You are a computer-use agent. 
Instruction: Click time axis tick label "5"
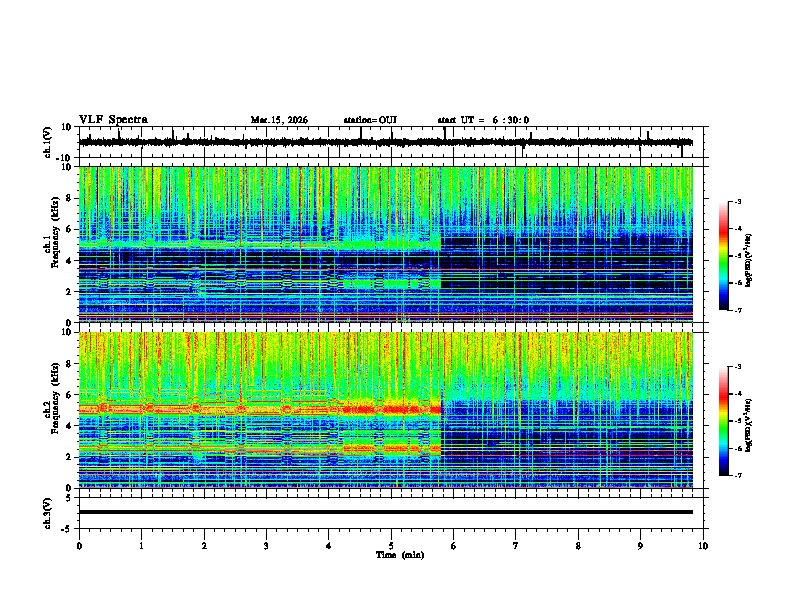(x=391, y=546)
